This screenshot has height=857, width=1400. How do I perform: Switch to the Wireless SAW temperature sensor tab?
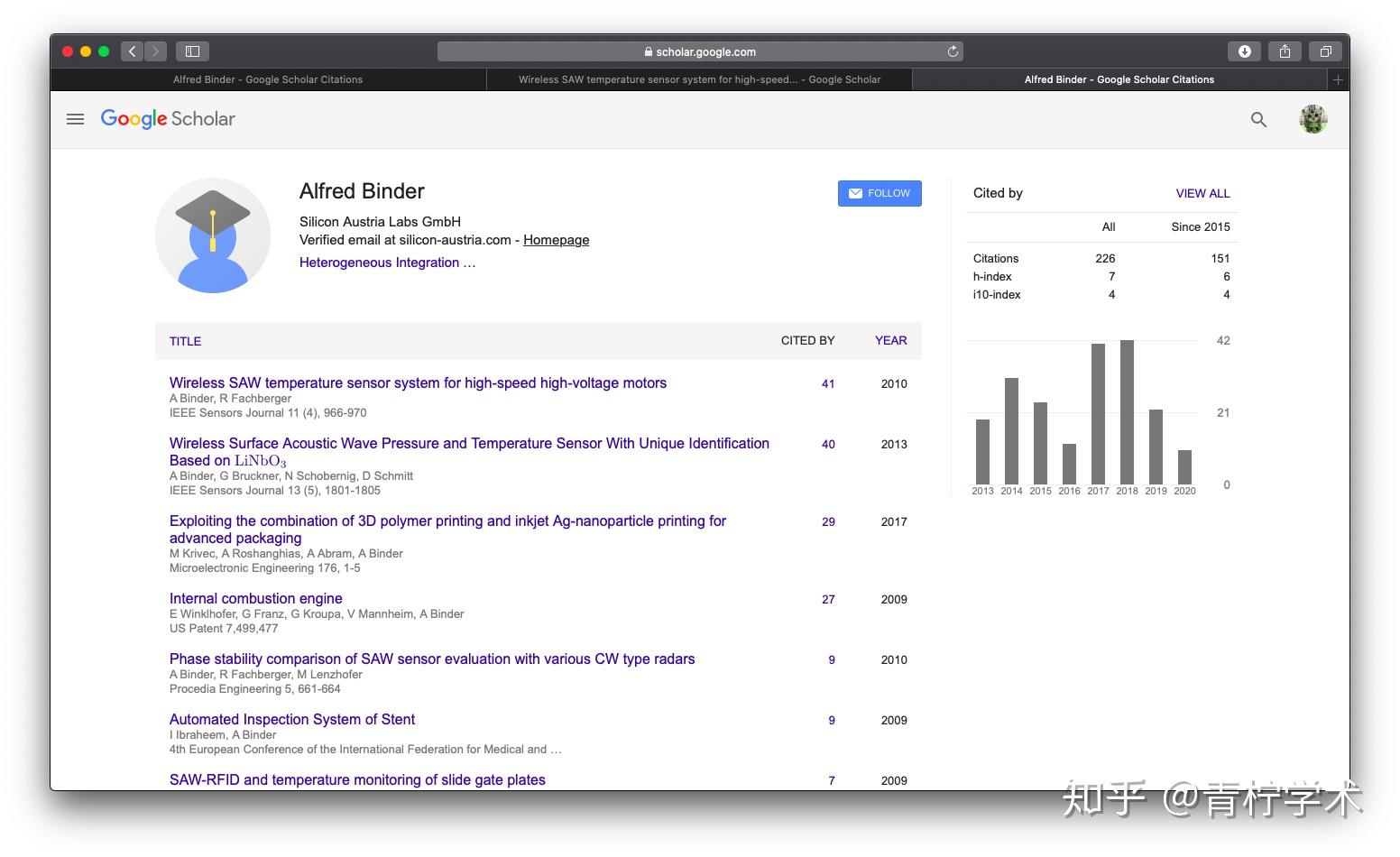[699, 79]
